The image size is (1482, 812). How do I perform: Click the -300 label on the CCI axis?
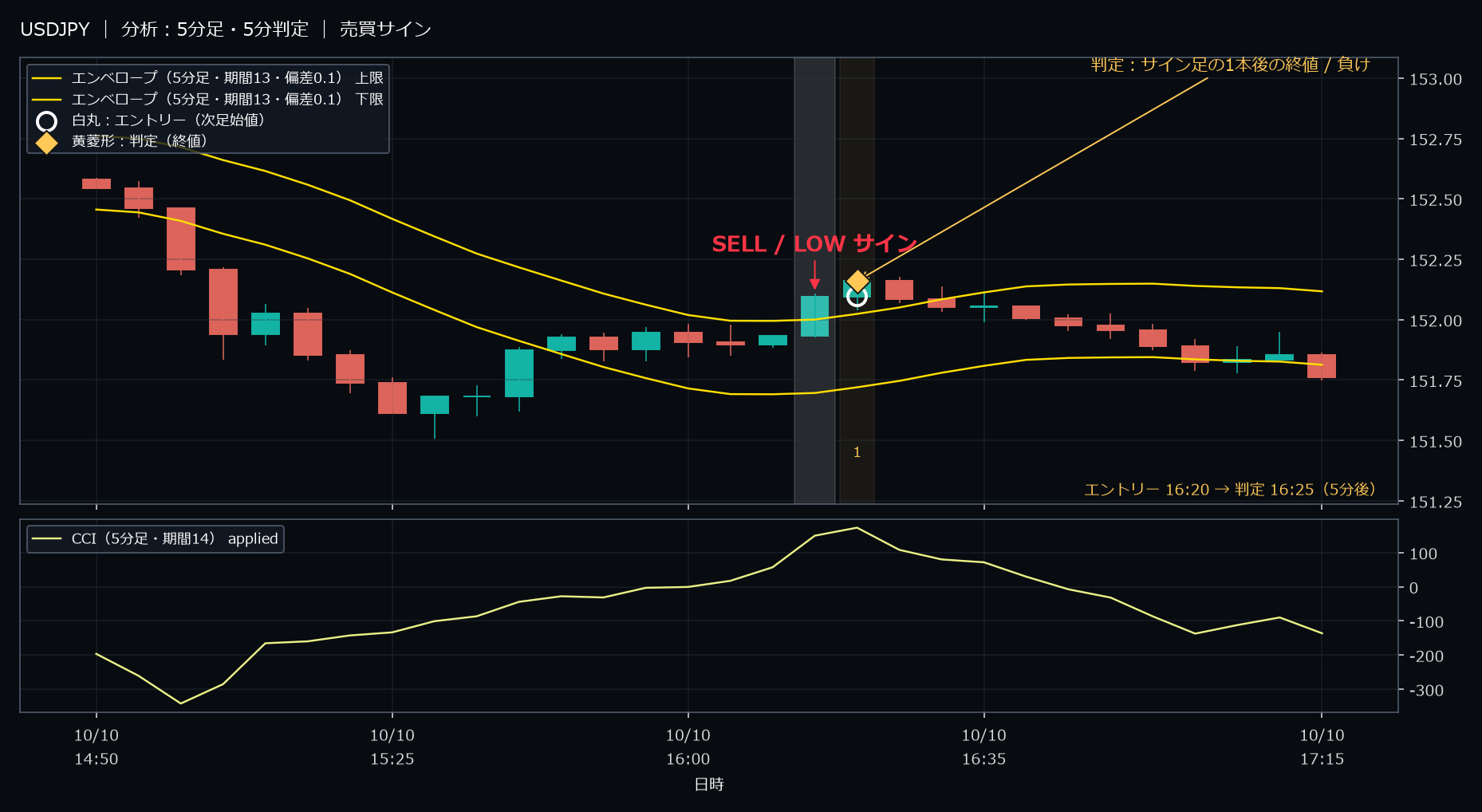point(1426,691)
